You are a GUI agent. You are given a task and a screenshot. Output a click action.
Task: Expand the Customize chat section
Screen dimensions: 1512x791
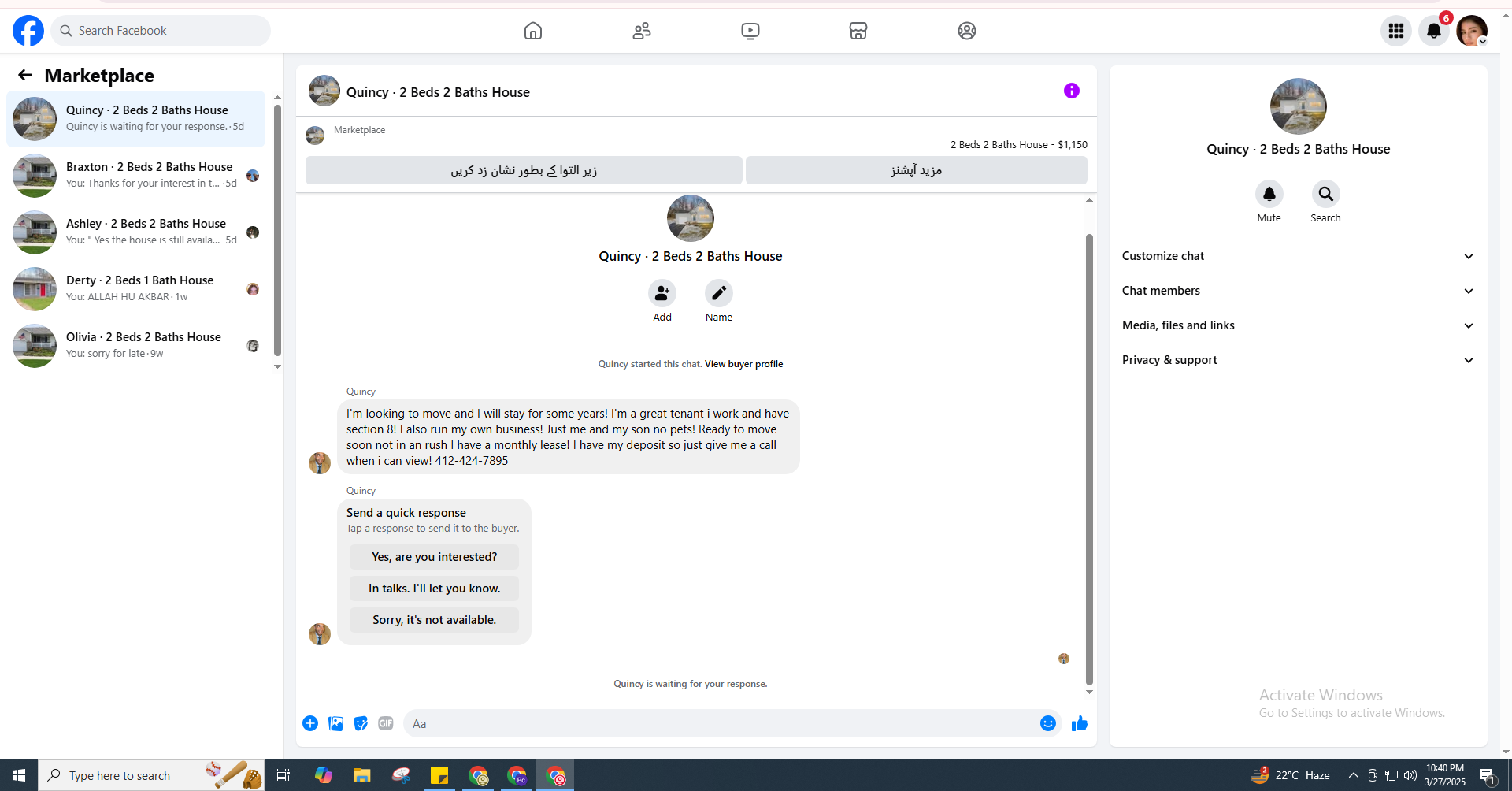pyautogui.click(x=1299, y=256)
